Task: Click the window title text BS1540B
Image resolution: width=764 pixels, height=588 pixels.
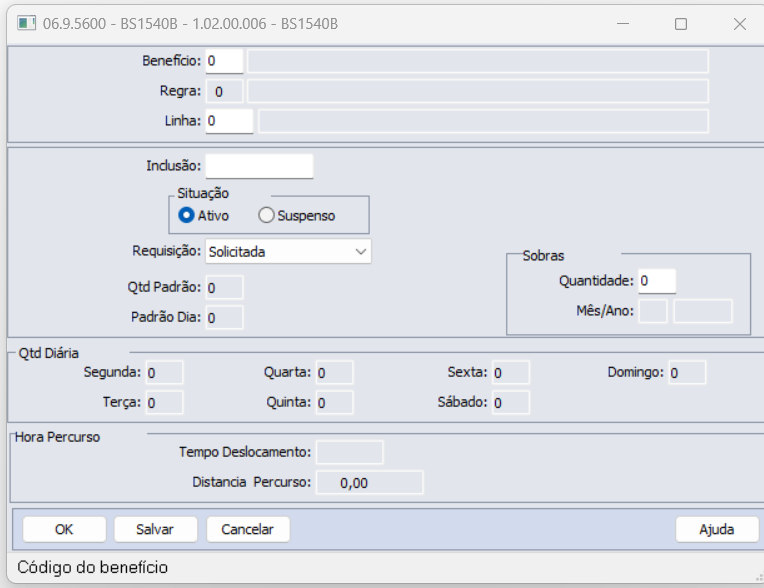Action: point(190,24)
